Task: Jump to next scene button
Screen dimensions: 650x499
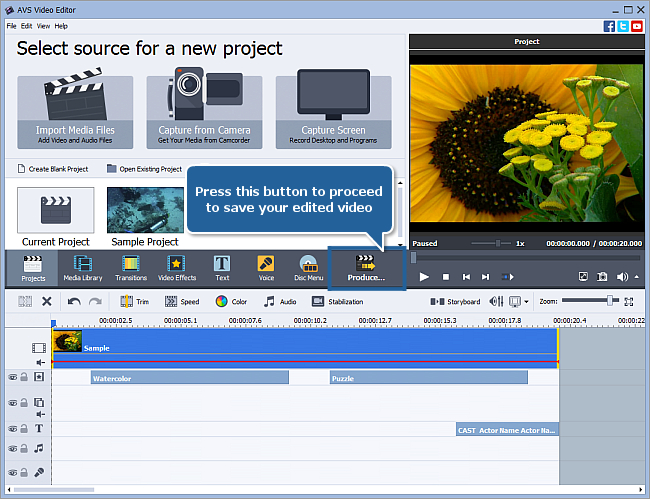Action: click(x=508, y=277)
